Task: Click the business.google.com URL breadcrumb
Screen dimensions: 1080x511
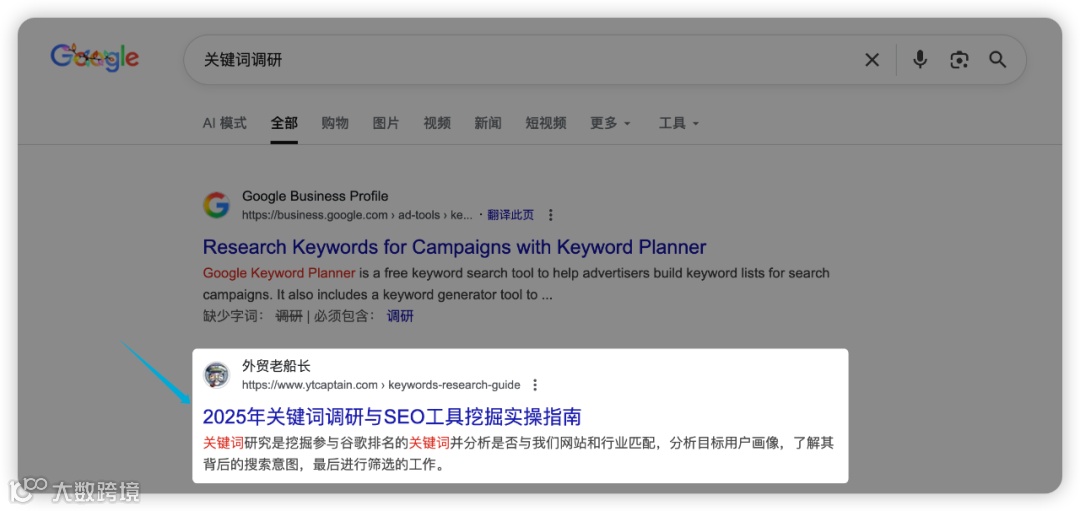Action: (x=357, y=215)
